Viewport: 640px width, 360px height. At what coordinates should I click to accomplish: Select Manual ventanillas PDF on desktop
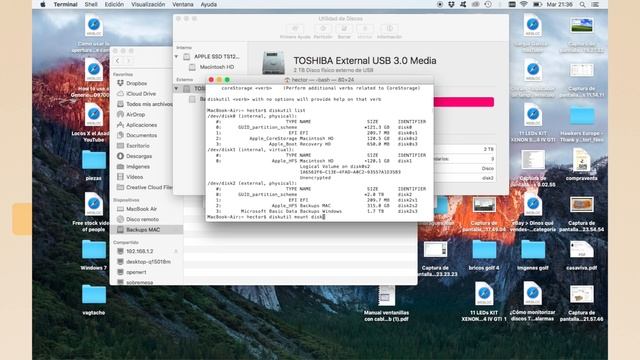coord(386,303)
